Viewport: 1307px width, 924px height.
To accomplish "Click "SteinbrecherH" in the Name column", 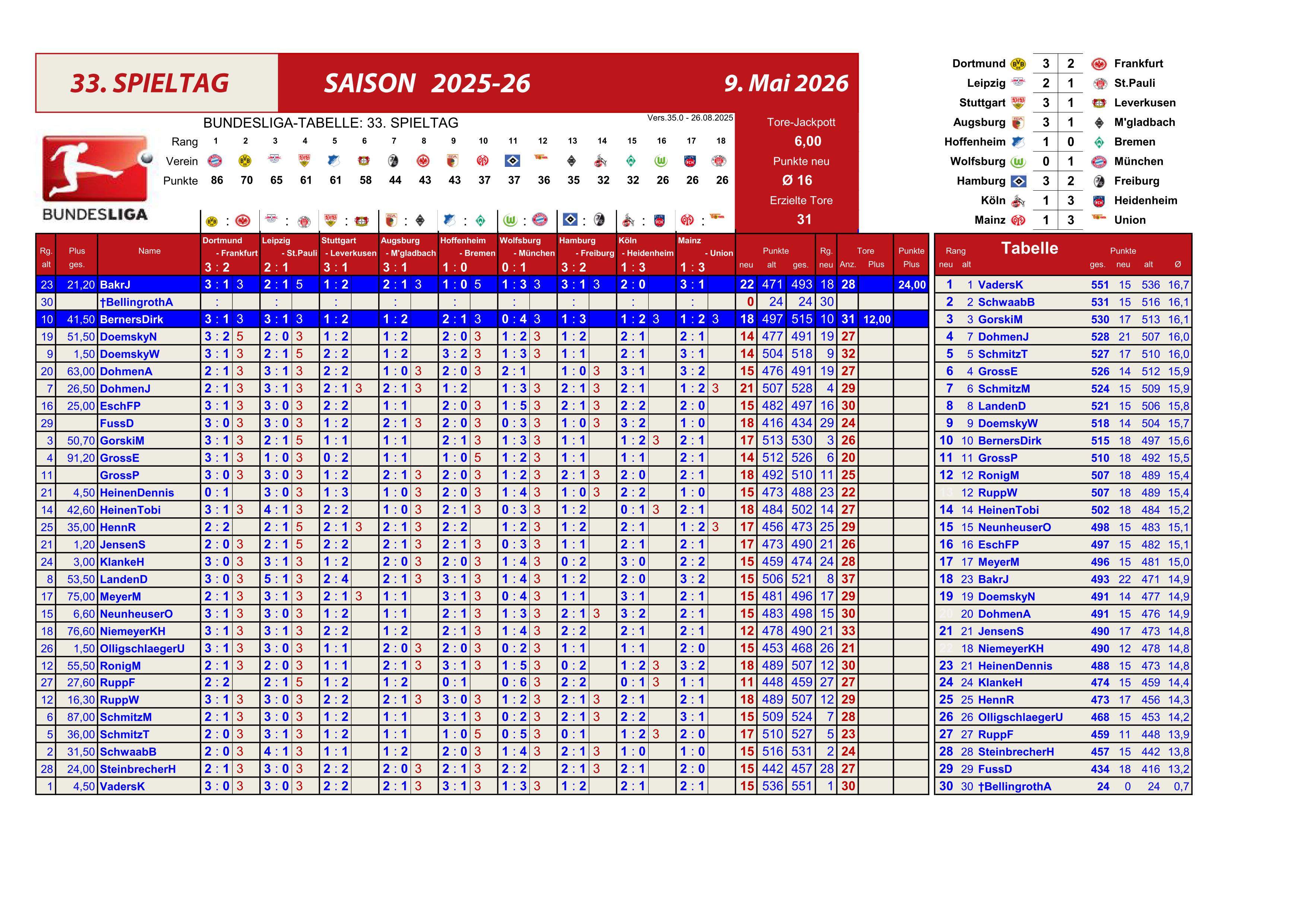I will [138, 769].
